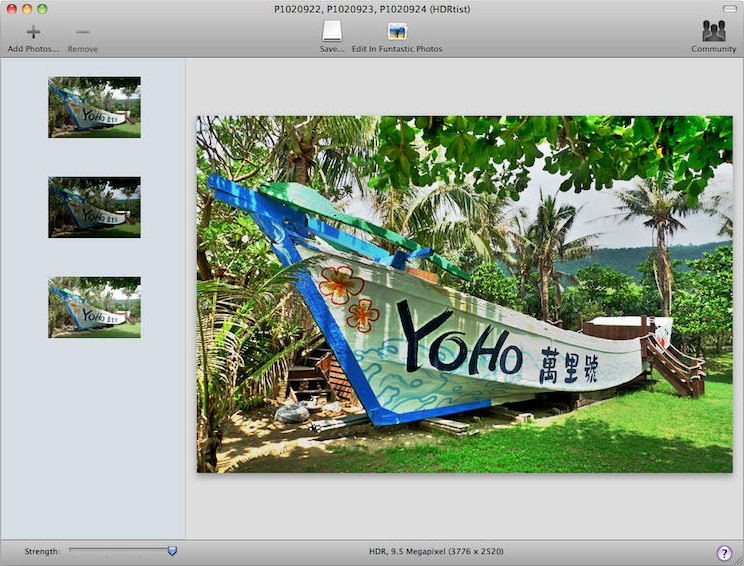The height and width of the screenshot is (566, 744).
Task: Select the middle dark exposure thumbnail
Action: coord(94,207)
